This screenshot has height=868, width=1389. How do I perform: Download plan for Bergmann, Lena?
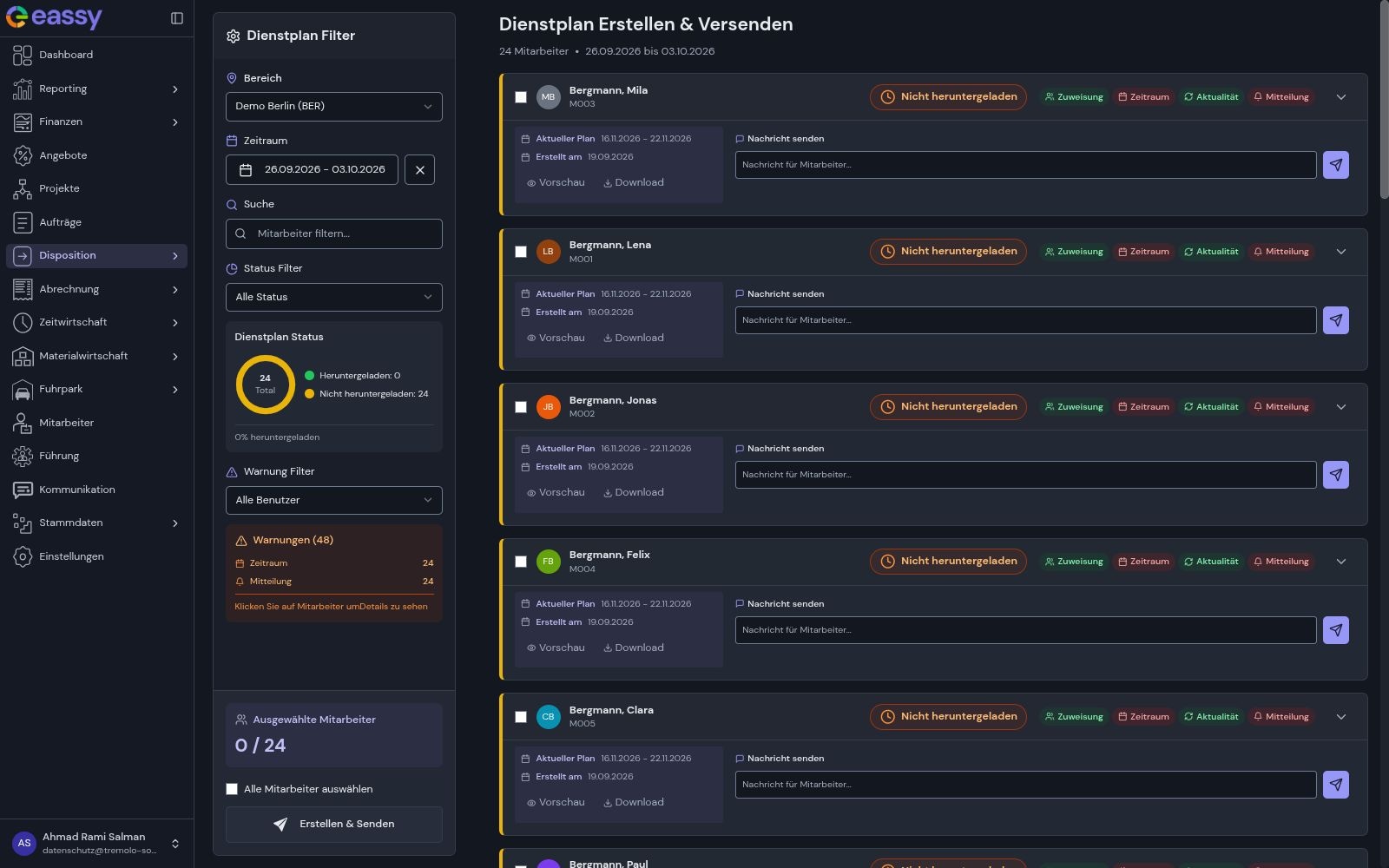coord(634,339)
